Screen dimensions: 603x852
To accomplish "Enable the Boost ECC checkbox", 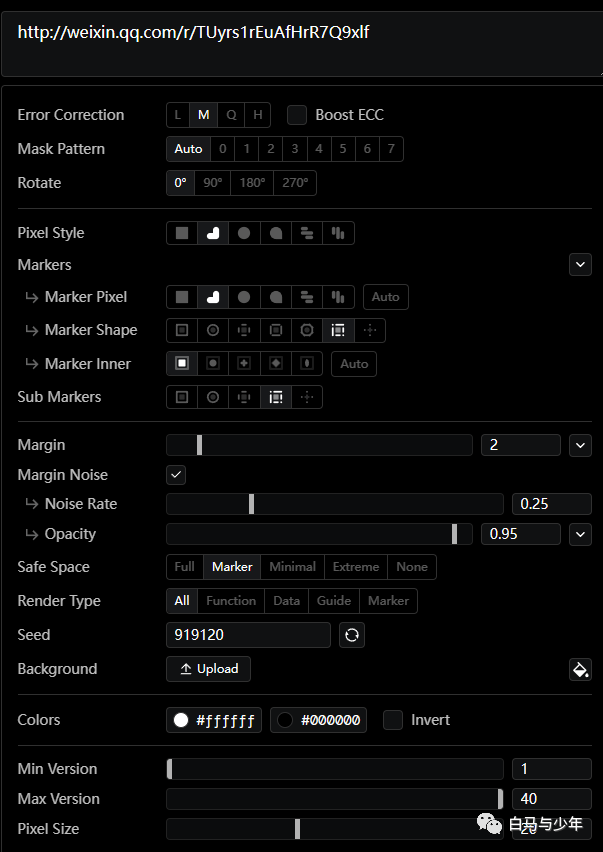I will point(297,115).
